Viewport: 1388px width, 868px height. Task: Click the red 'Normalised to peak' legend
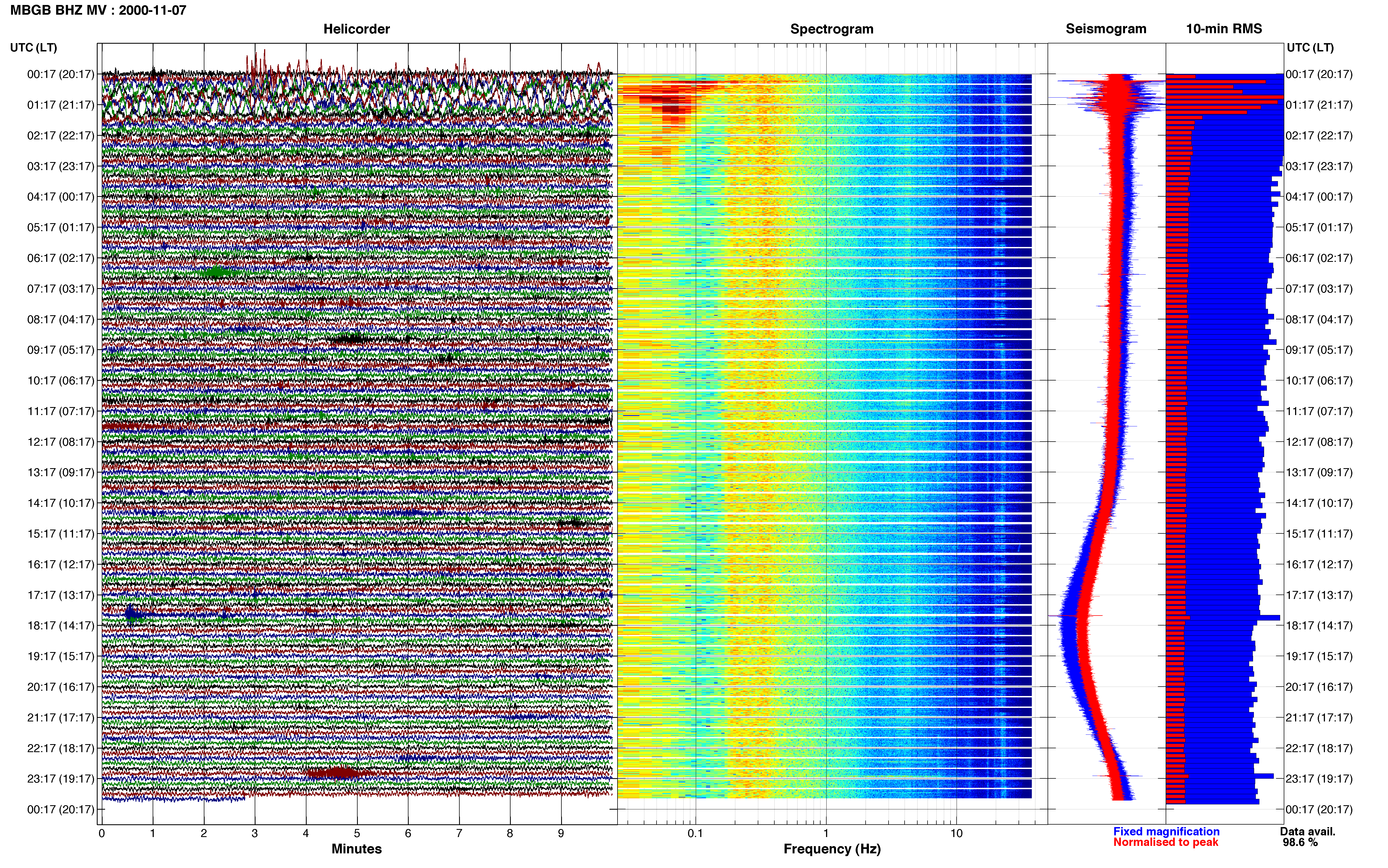coord(1165,842)
